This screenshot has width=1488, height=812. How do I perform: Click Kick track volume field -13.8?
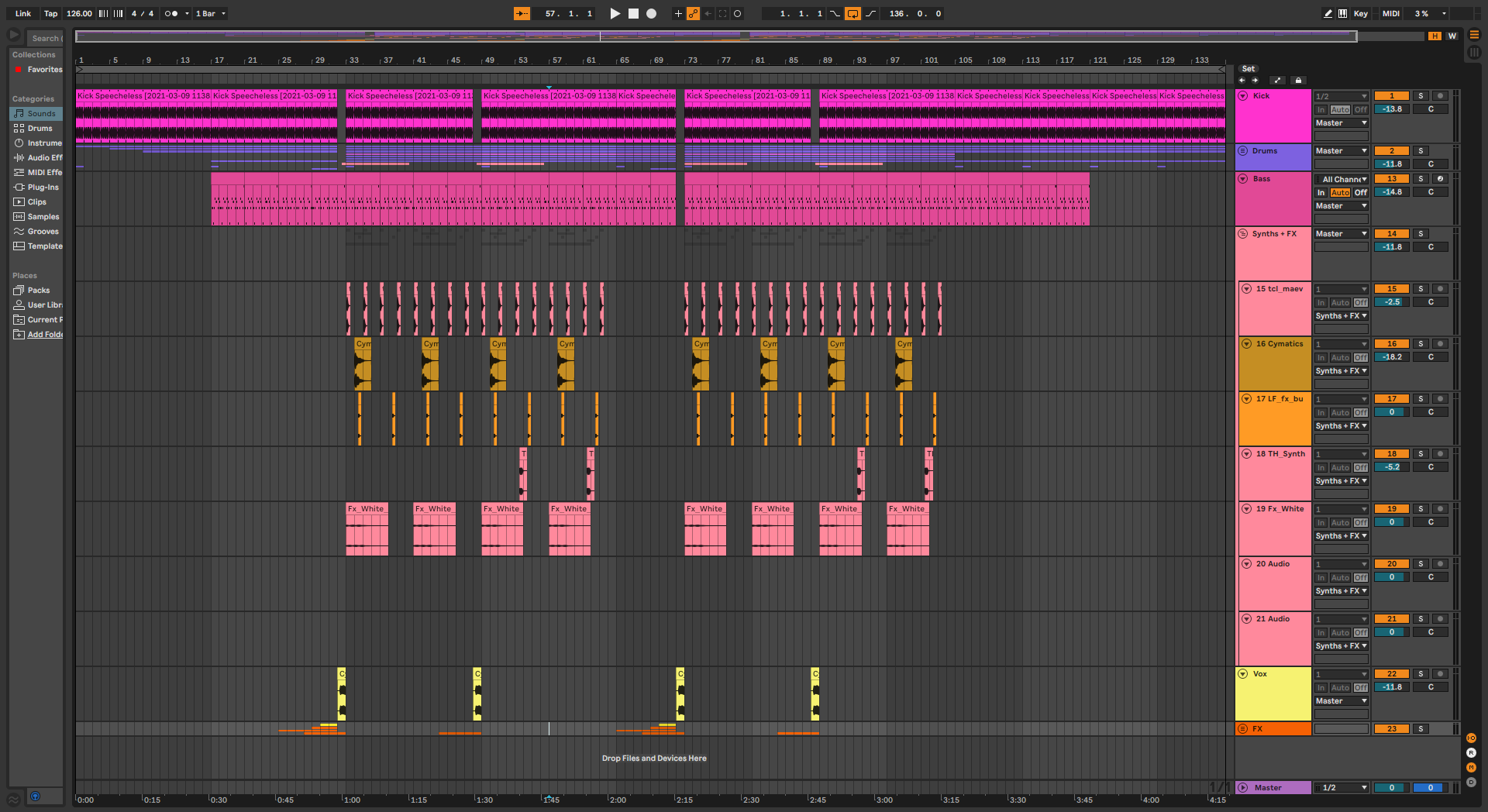click(1391, 109)
